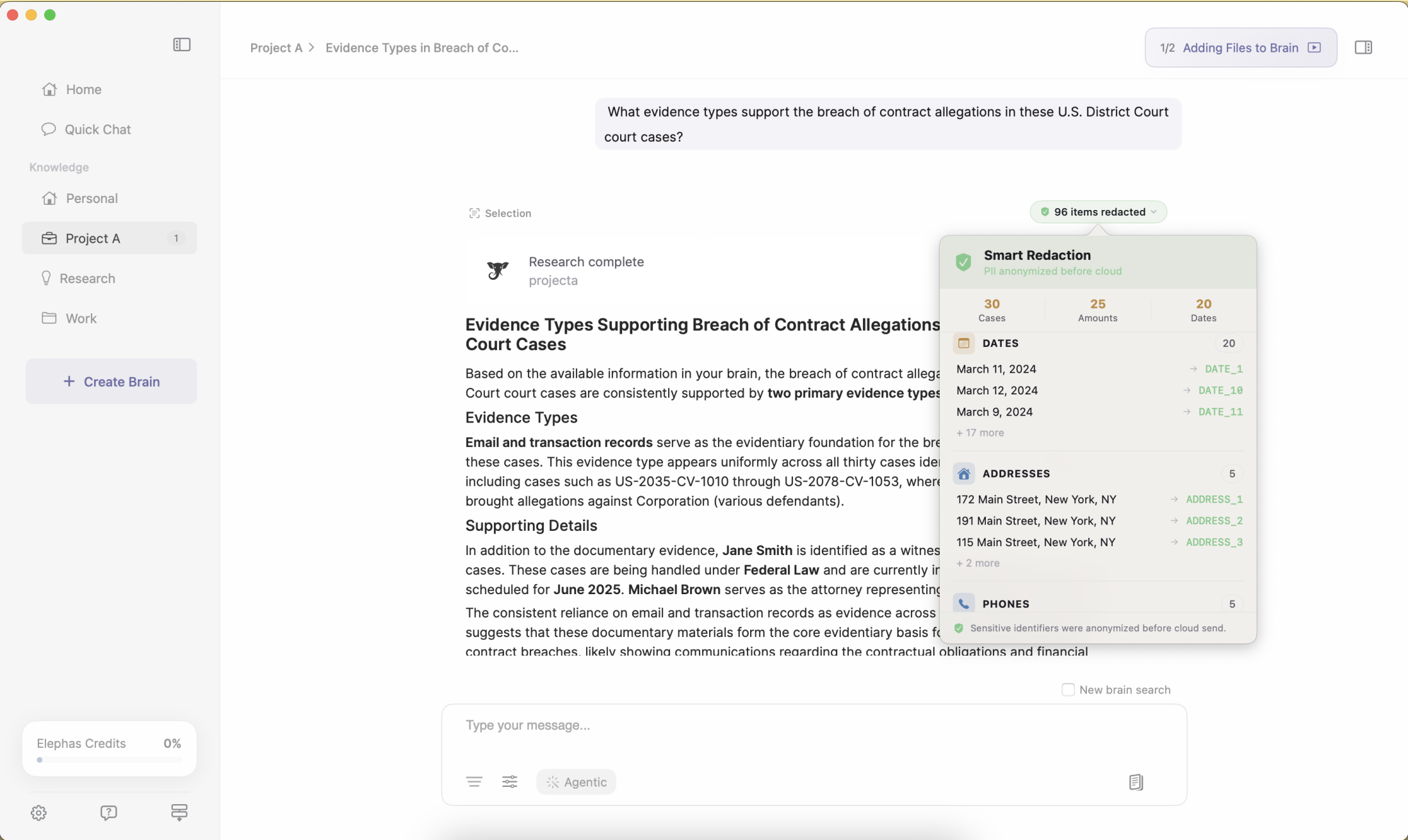Click the Project A briefcase icon

click(49, 238)
